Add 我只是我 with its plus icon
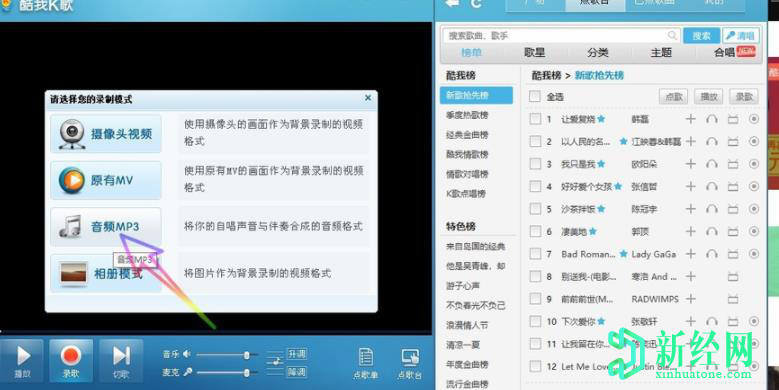The image size is (779, 390). point(690,164)
